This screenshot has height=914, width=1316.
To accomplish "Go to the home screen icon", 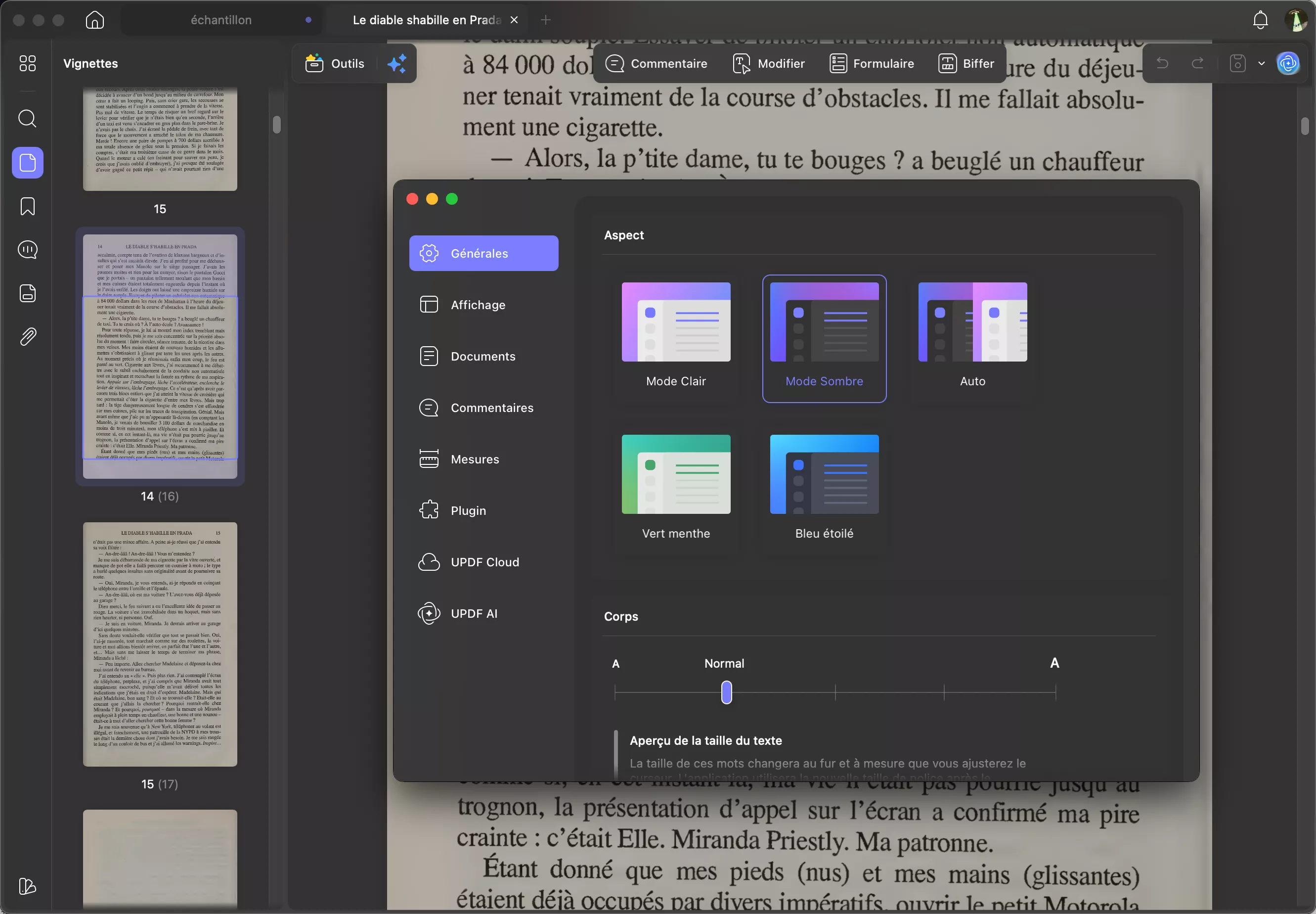I will (94, 20).
